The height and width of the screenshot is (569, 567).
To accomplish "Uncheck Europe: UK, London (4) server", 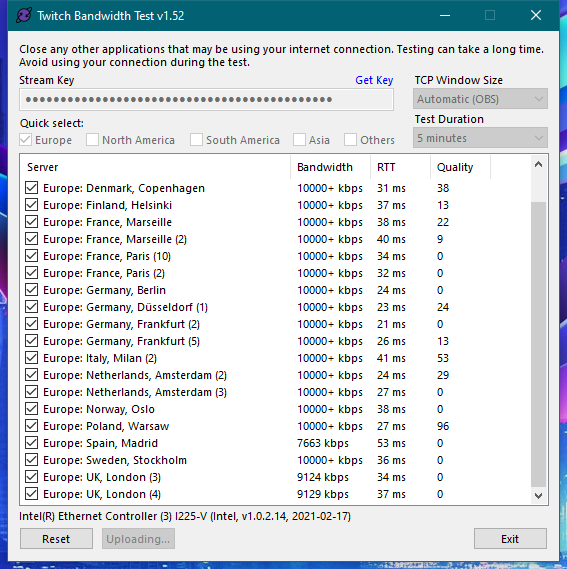I will (32, 494).
